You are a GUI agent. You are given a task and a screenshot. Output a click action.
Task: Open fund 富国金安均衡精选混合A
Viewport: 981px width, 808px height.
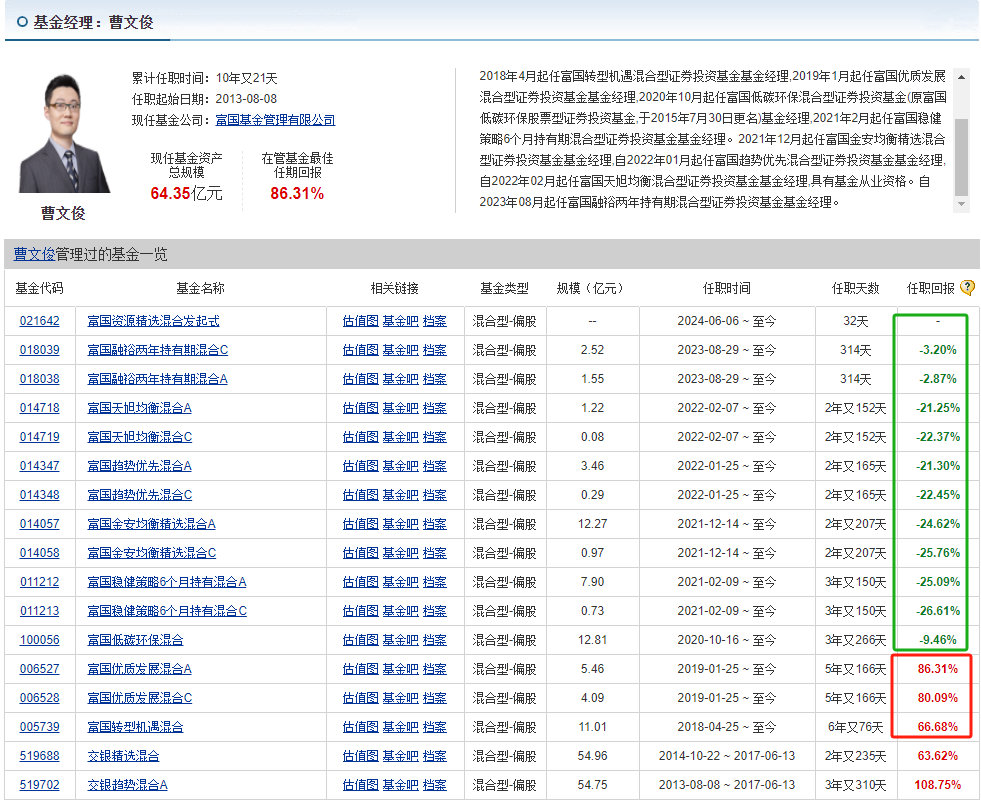(x=151, y=524)
